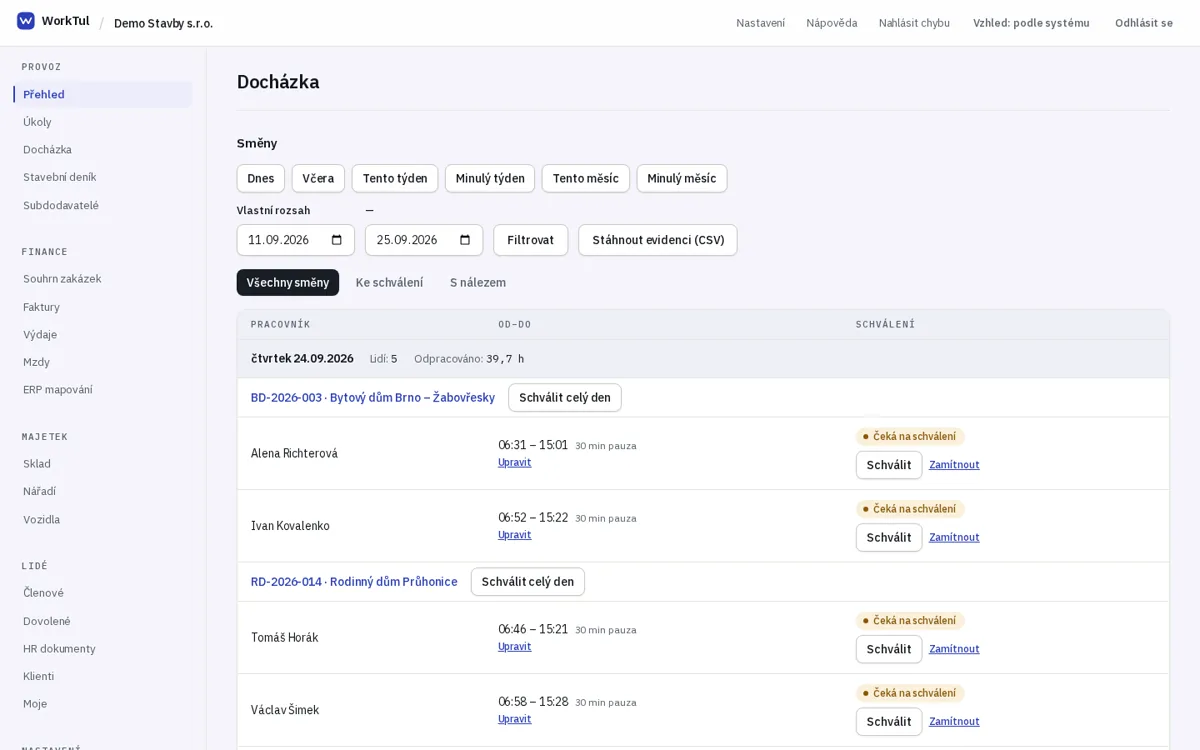Viewport: 1200px width, 750px height.
Task: Click the Filtrovat button
Action: pyautogui.click(x=531, y=240)
